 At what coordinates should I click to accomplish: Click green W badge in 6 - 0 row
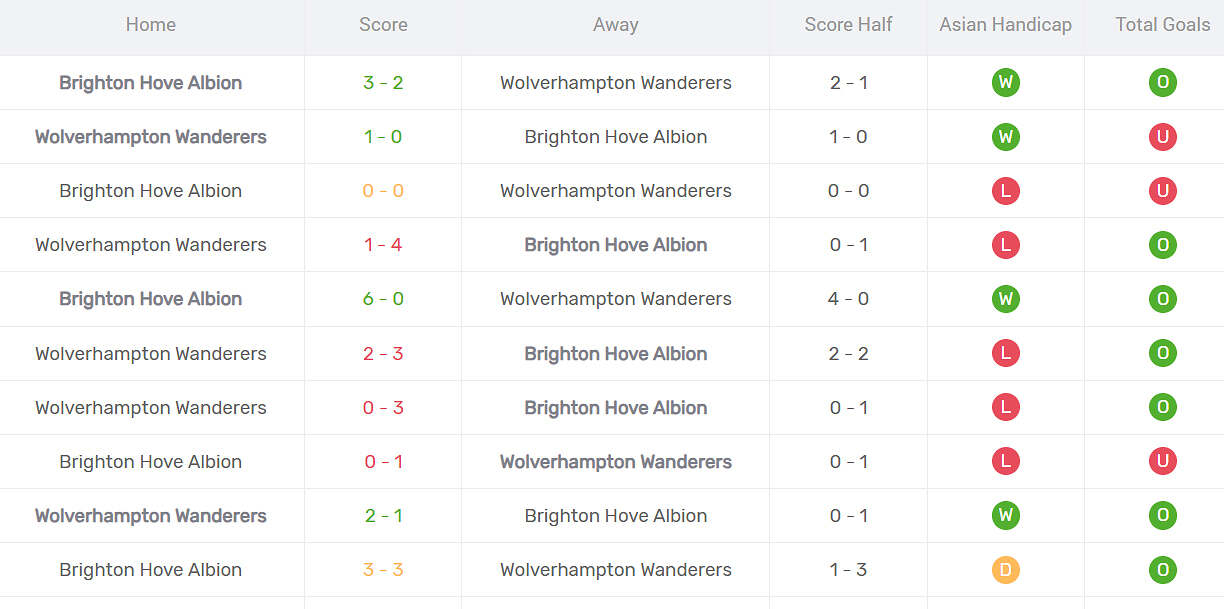point(1005,299)
